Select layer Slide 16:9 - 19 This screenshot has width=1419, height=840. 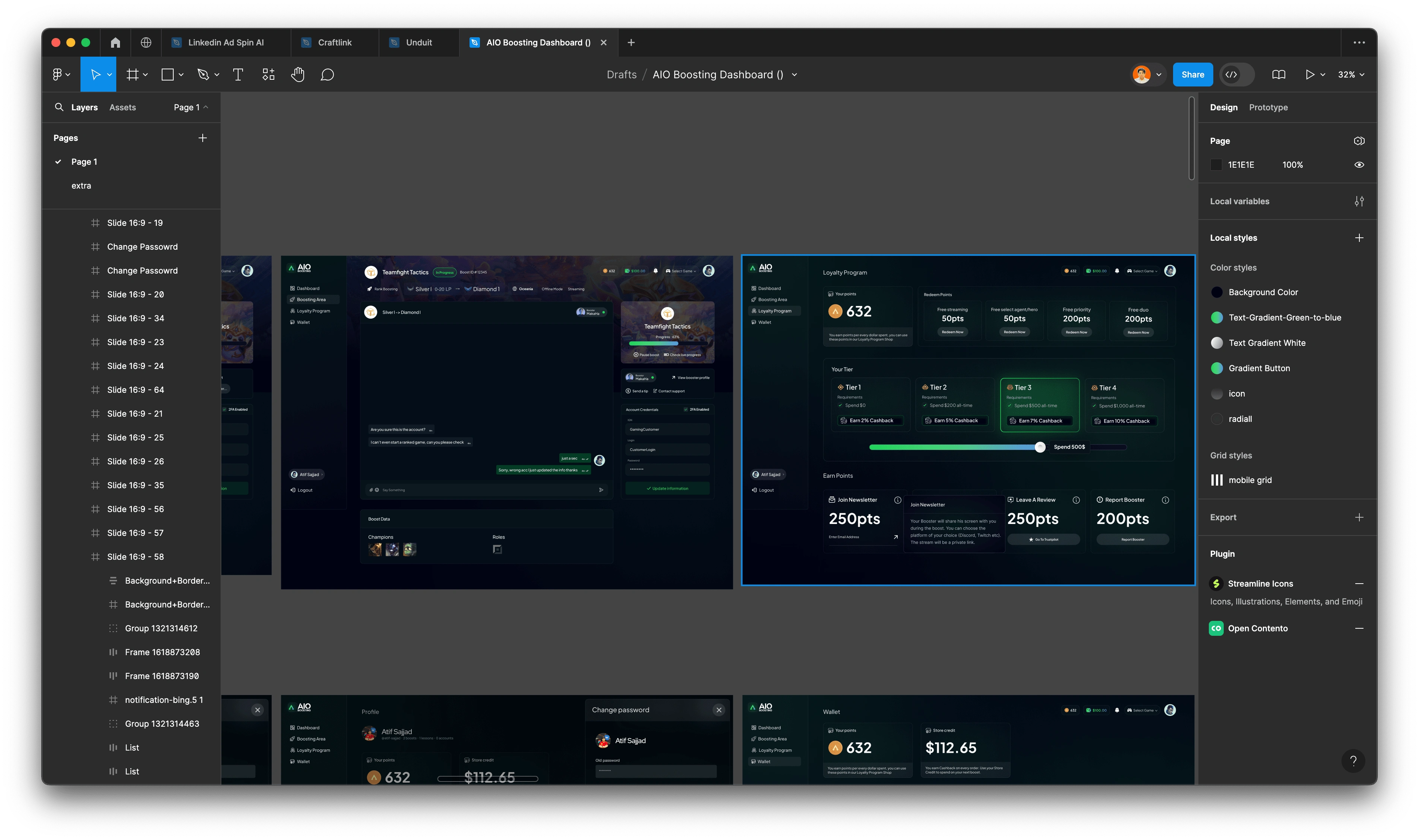coord(135,223)
